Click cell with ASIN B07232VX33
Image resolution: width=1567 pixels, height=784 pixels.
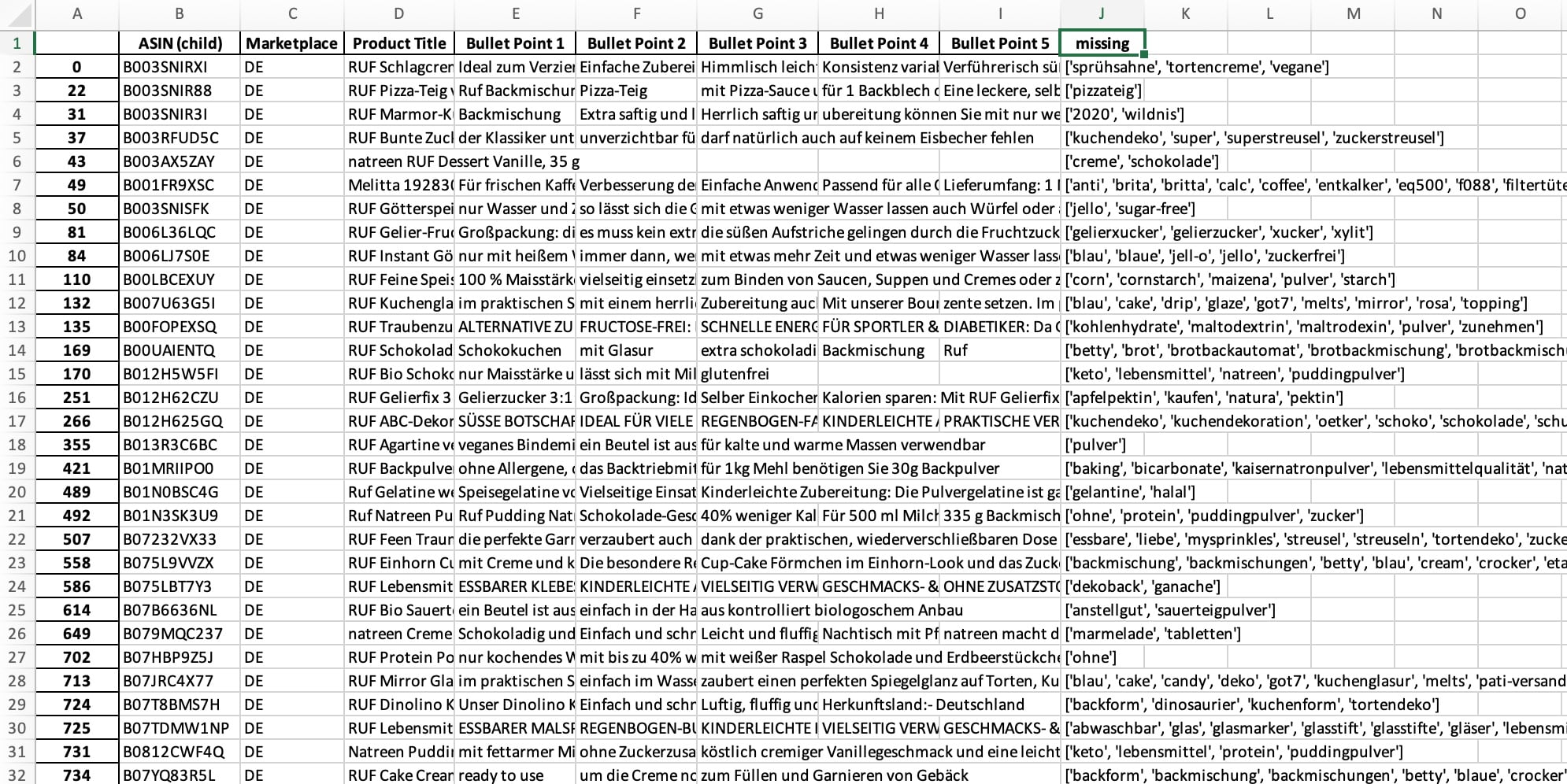tap(180, 539)
